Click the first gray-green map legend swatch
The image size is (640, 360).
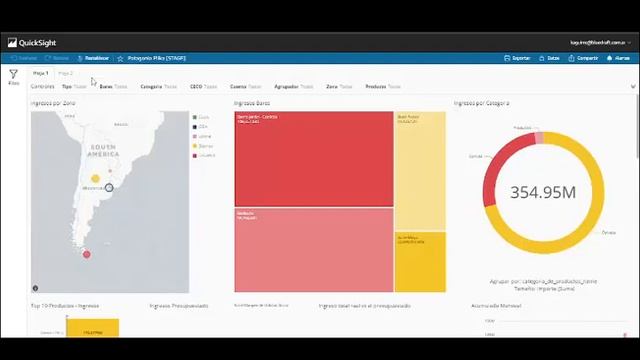195,117
